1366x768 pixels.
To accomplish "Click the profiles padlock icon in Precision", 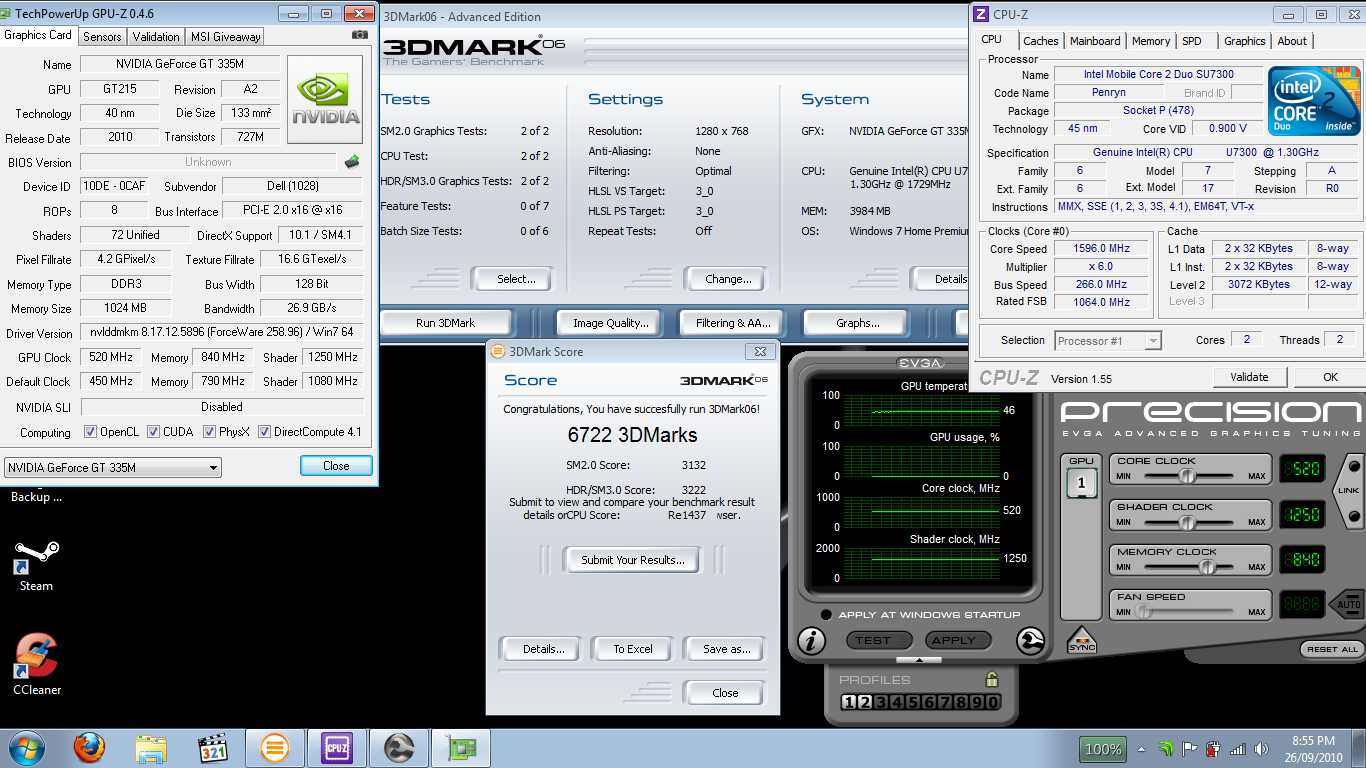I will pos(991,679).
